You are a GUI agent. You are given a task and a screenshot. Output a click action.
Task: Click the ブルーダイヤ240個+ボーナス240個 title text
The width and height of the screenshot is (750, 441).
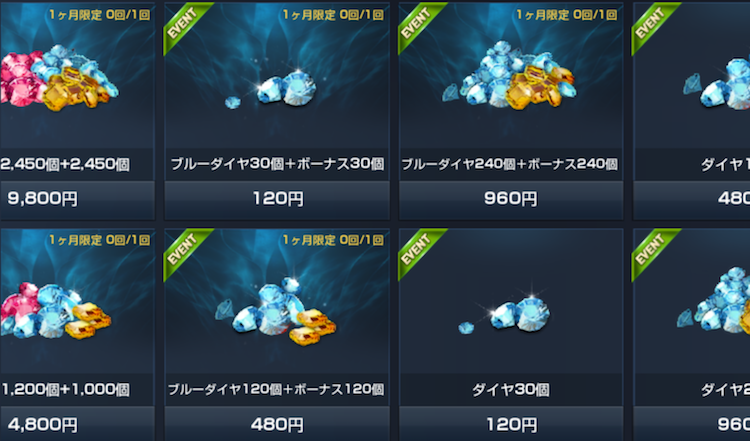[x=510, y=164]
